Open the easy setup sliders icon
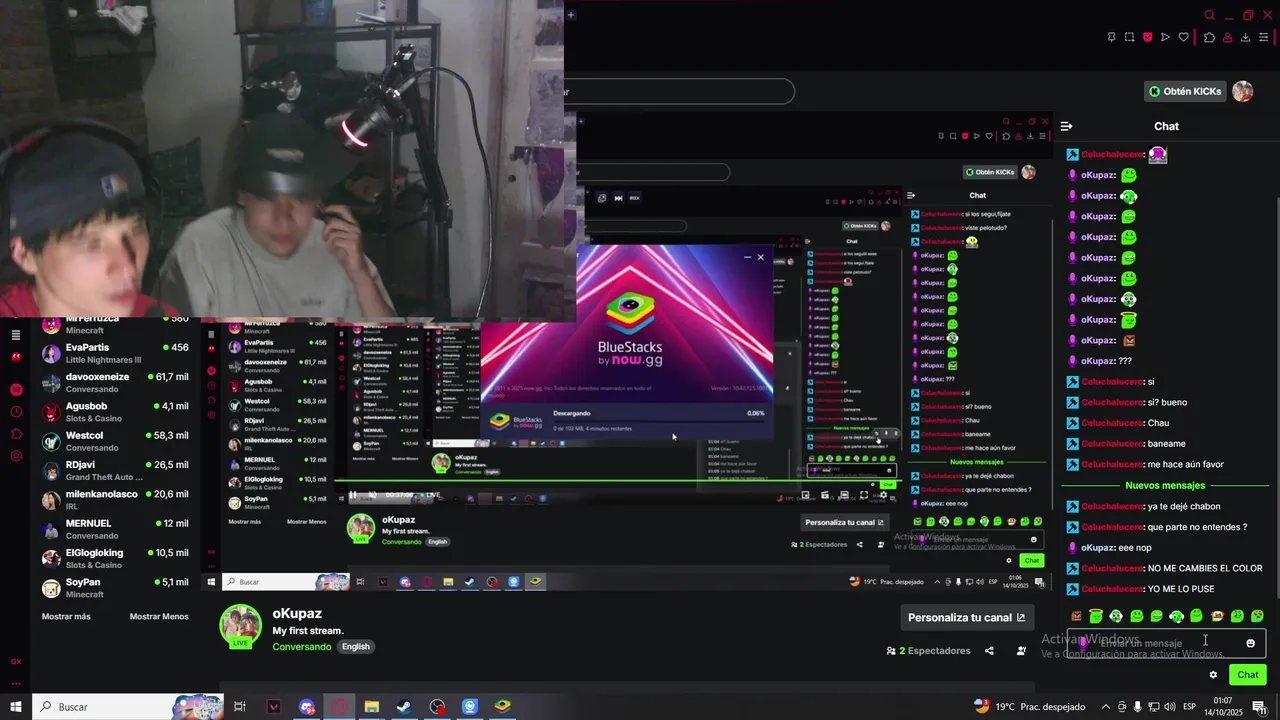The width and height of the screenshot is (1280, 720). click(1264, 37)
